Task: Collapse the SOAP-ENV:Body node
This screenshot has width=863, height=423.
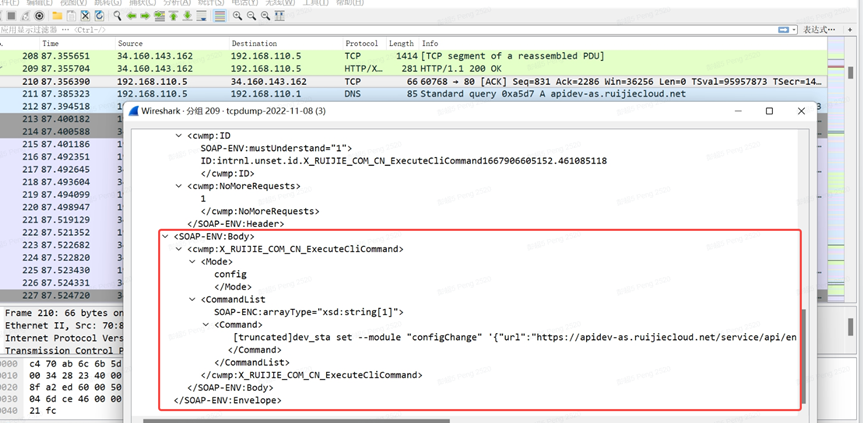Action: (x=165, y=237)
